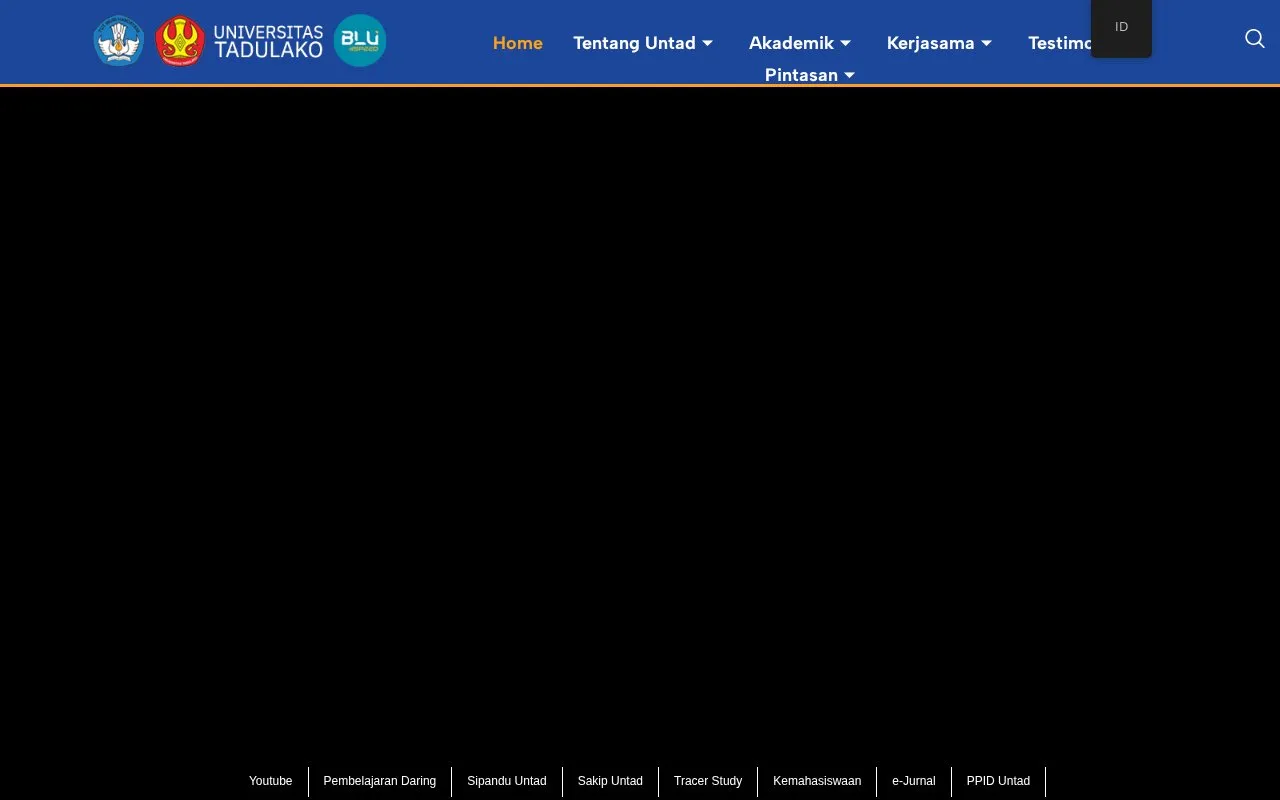Go to the Home menu item
Viewport: 1280px width, 800px height.
[x=518, y=43]
